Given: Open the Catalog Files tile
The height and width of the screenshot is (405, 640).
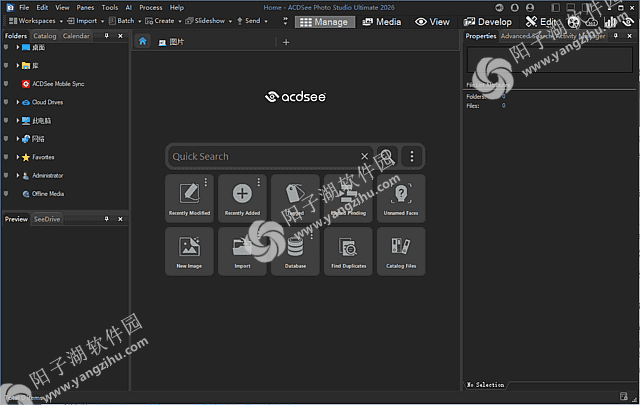Looking at the screenshot, I should [x=401, y=251].
